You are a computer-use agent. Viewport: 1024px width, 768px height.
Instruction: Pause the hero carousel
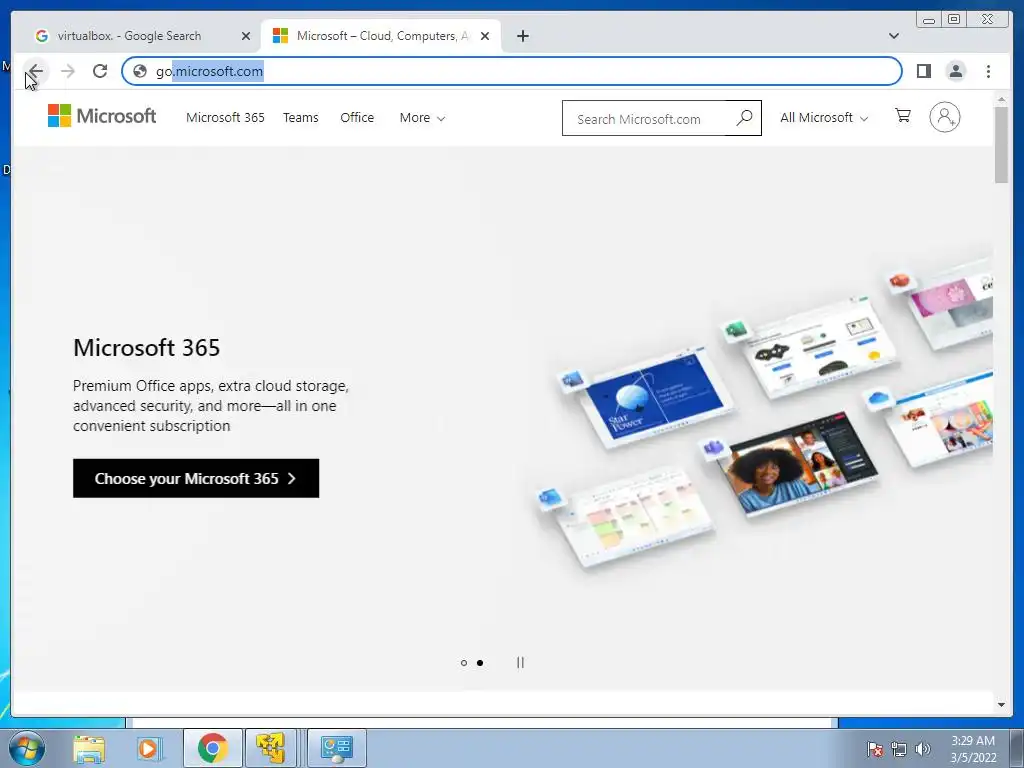(520, 662)
